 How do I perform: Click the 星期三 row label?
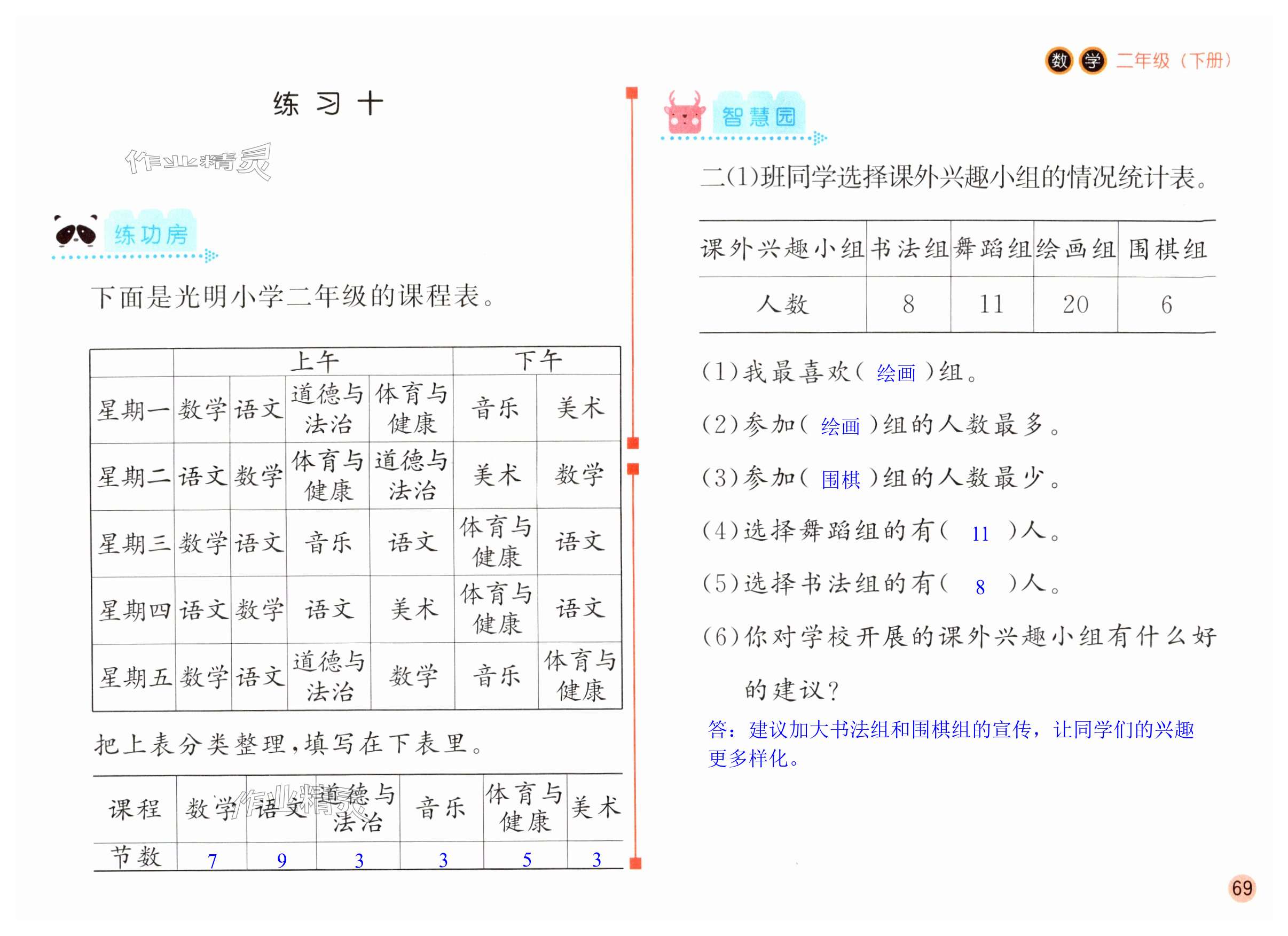click(133, 543)
